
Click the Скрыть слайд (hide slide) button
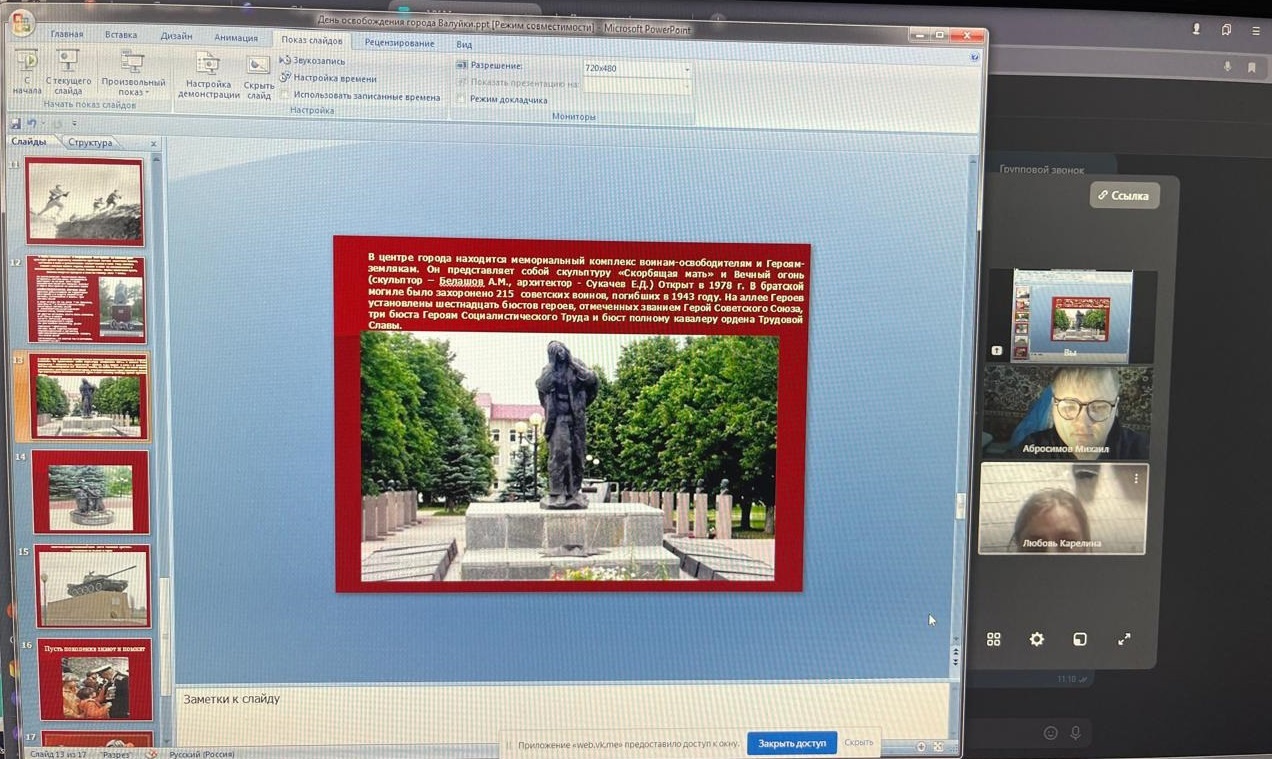[x=258, y=77]
